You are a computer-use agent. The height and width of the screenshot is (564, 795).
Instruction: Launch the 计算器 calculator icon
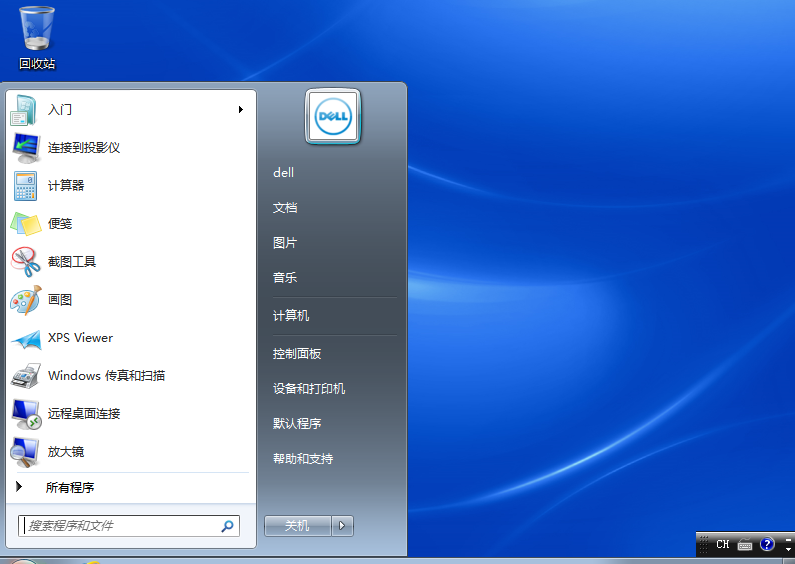(x=25, y=186)
